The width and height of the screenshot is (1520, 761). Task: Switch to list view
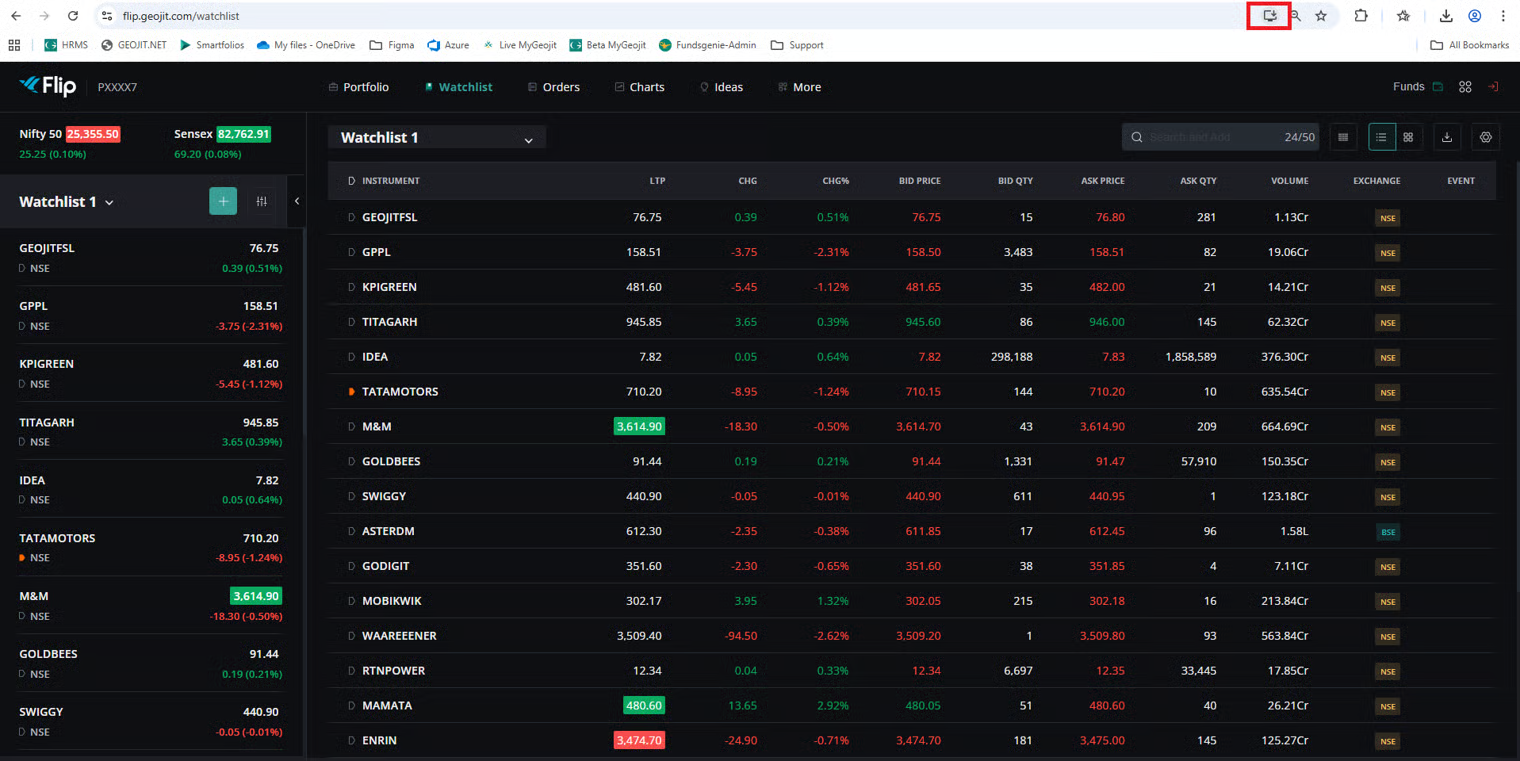pos(1381,137)
